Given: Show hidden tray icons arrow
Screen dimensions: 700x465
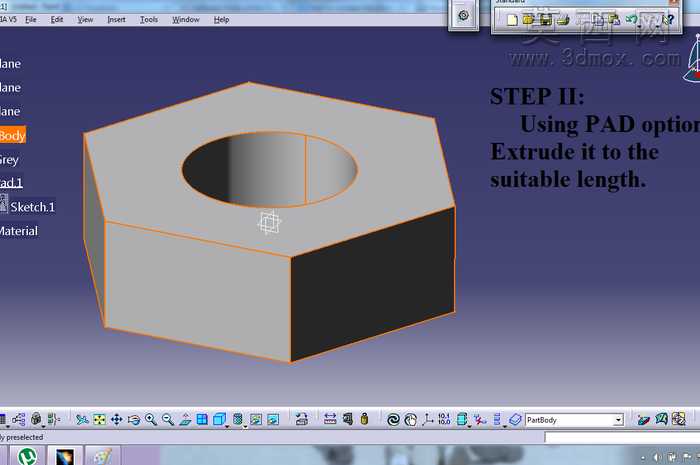Looking at the screenshot, I should pos(643,458).
